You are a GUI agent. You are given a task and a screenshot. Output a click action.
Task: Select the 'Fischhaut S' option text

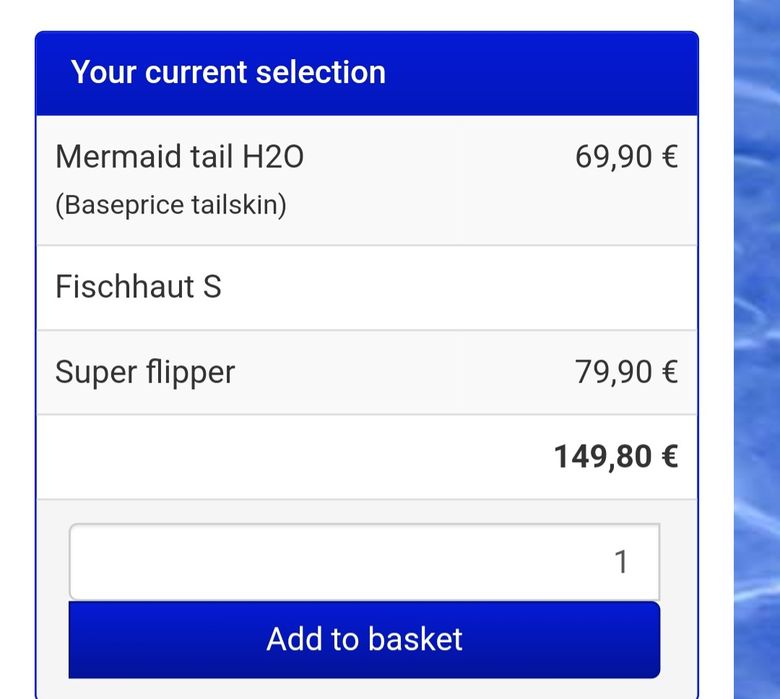tap(138, 287)
